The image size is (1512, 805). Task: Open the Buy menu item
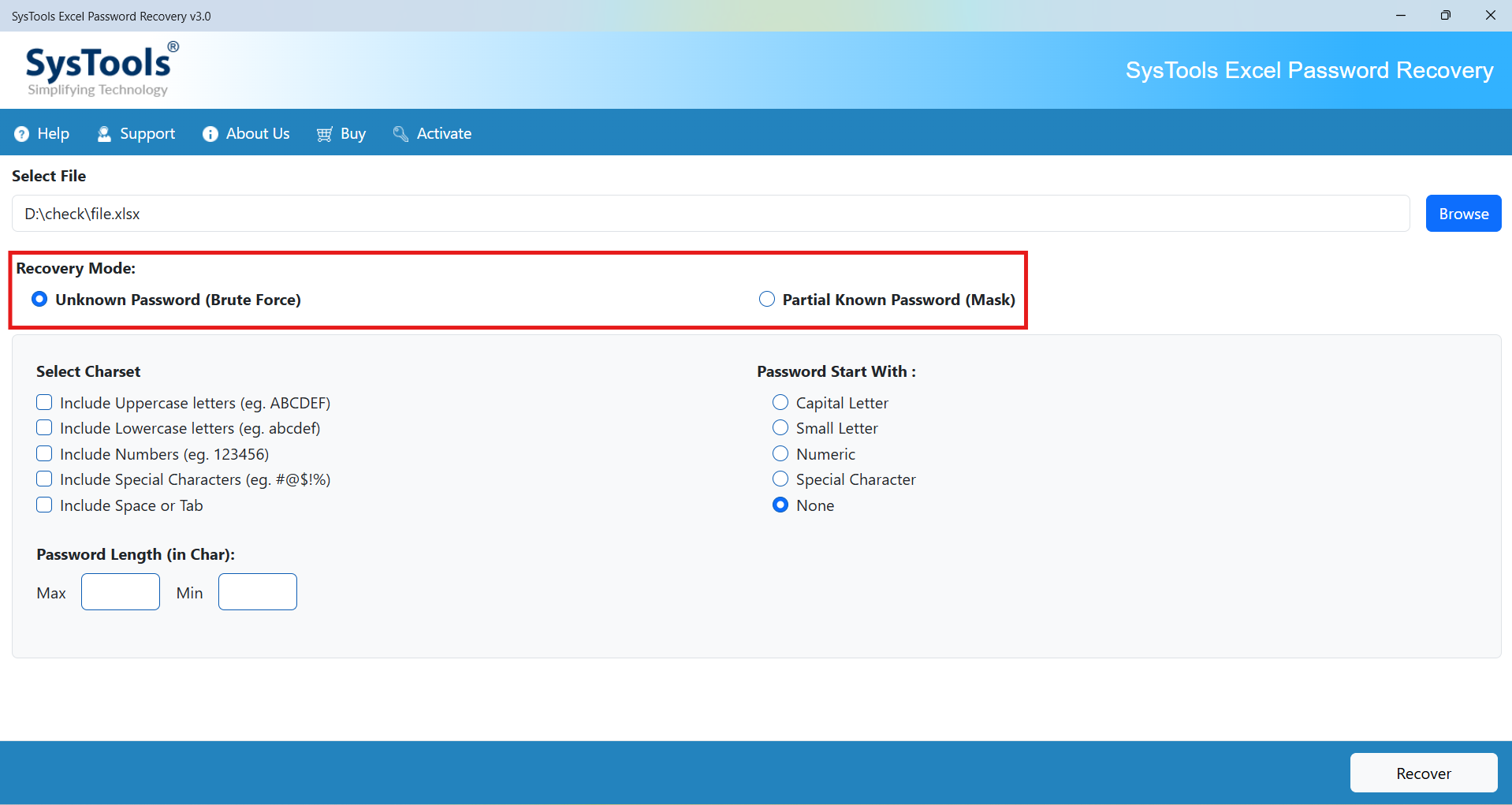(341, 134)
